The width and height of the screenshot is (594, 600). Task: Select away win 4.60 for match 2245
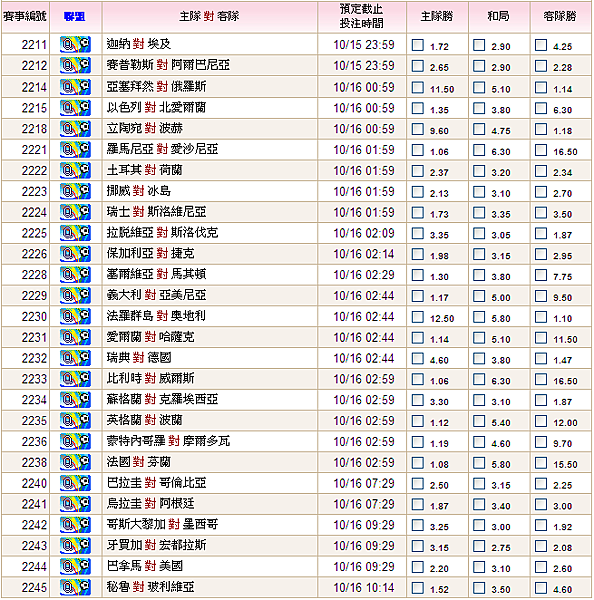pos(541,588)
